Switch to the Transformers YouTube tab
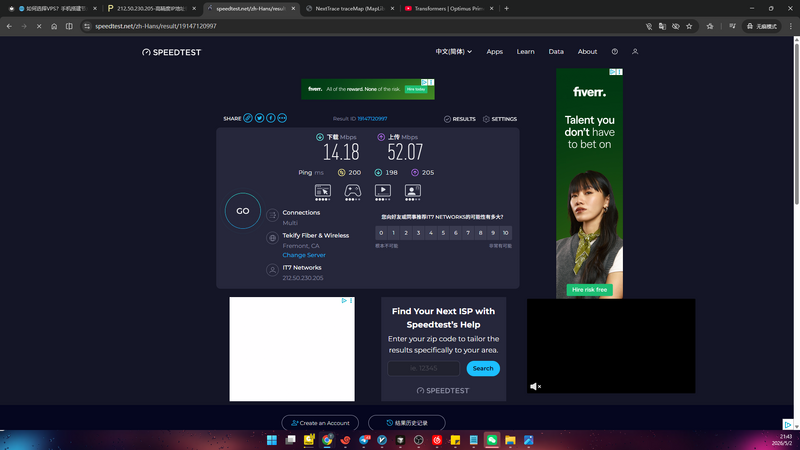Viewport: 800px width, 450px height. (449, 9)
